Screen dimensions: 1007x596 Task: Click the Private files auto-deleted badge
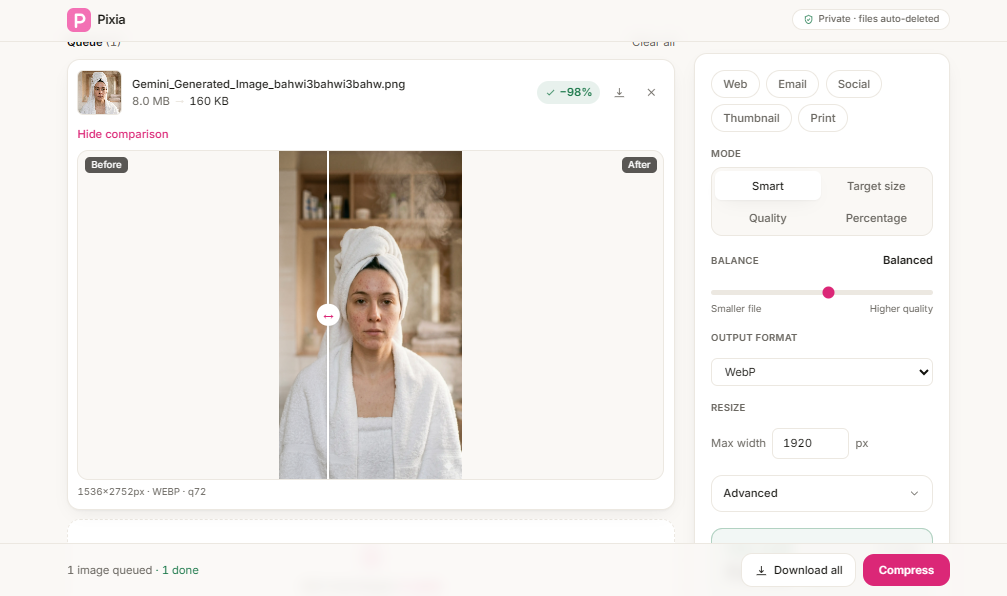point(871,19)
